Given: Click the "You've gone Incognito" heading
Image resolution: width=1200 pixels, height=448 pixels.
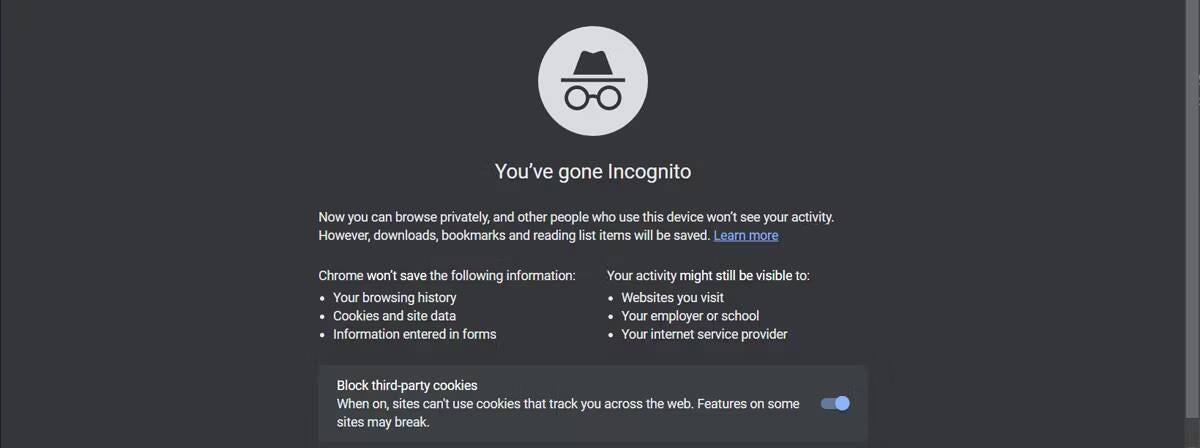Looking at the screenshot, I should 592,172.
